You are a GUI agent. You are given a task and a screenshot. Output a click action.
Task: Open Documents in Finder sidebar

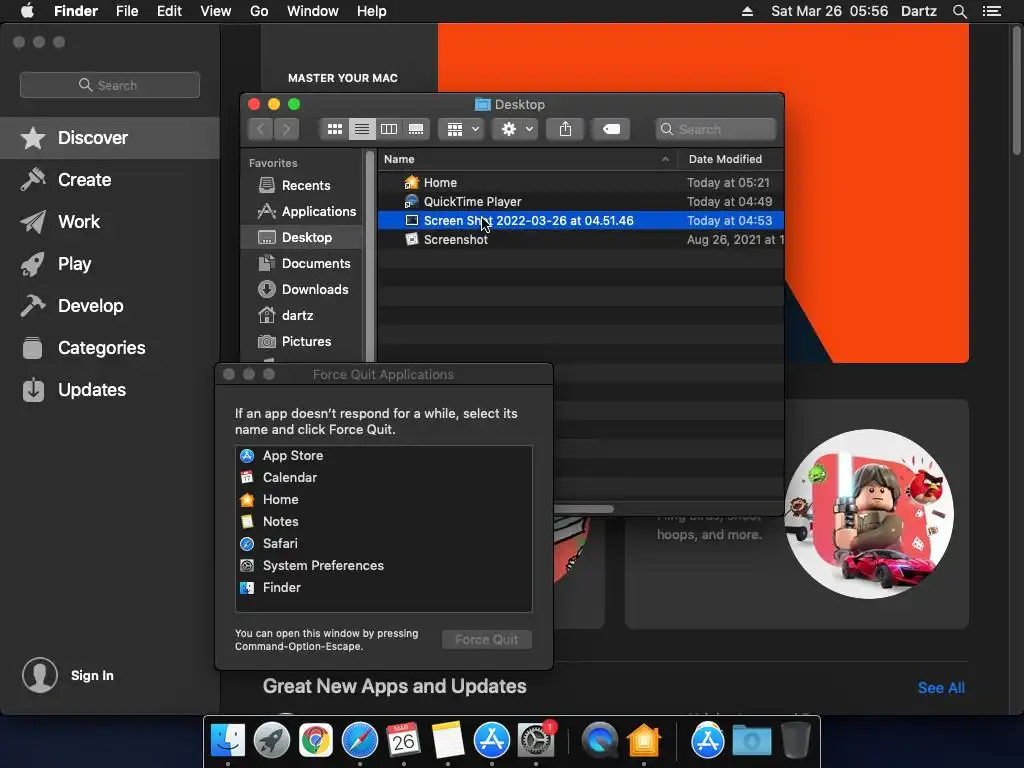(x=301, y=263)
